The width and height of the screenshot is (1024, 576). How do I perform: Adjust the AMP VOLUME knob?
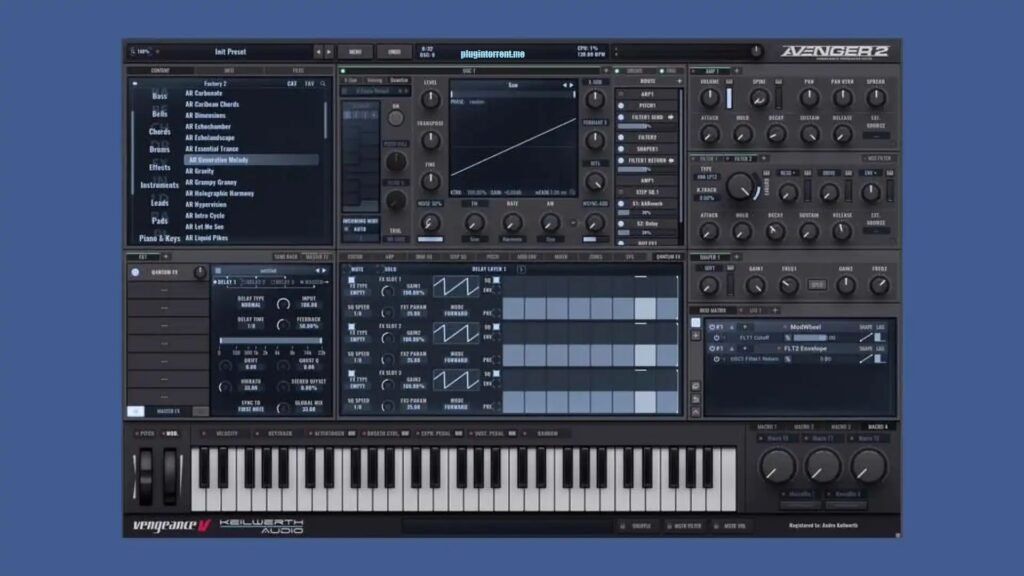click(x=710, y=99)
